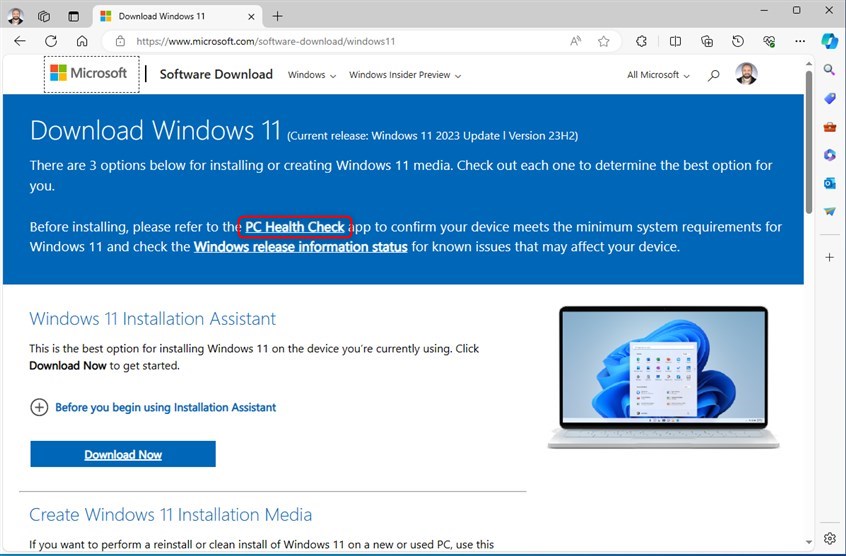Open sidebar Search tool
This screenshot has width=846, height=556.
click(x=829, y=69)
